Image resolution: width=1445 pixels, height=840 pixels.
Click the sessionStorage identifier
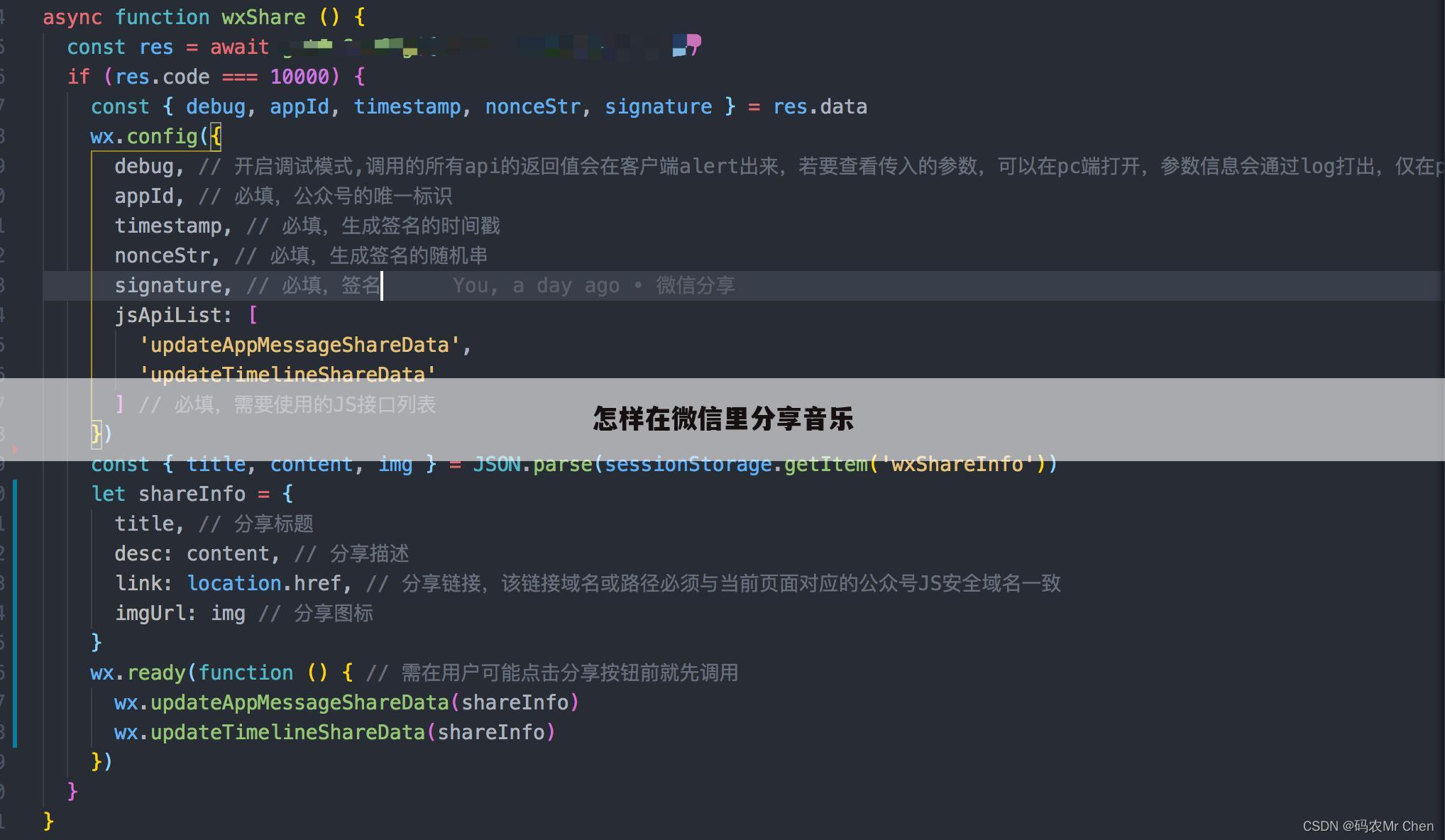pyautogui.click(x=688, y=464)
